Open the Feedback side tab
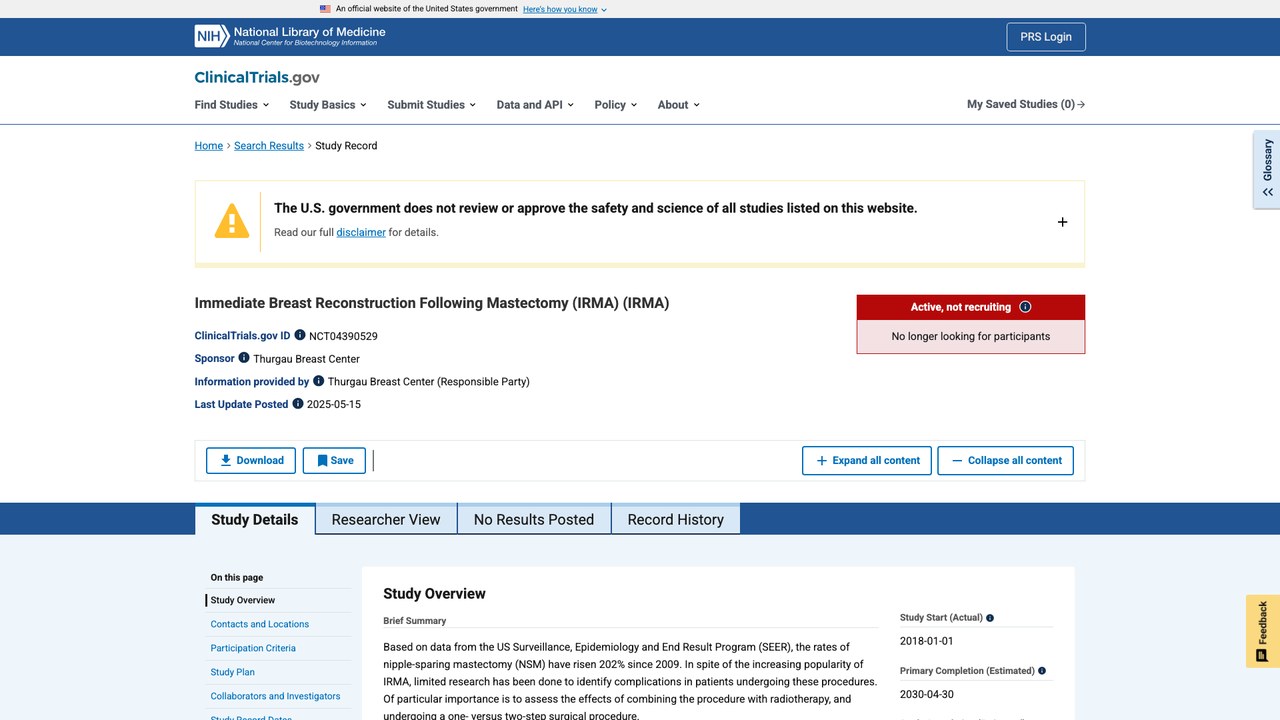Image resolution: width=1280 pixels, height=720 pixels. (1263, 631)
